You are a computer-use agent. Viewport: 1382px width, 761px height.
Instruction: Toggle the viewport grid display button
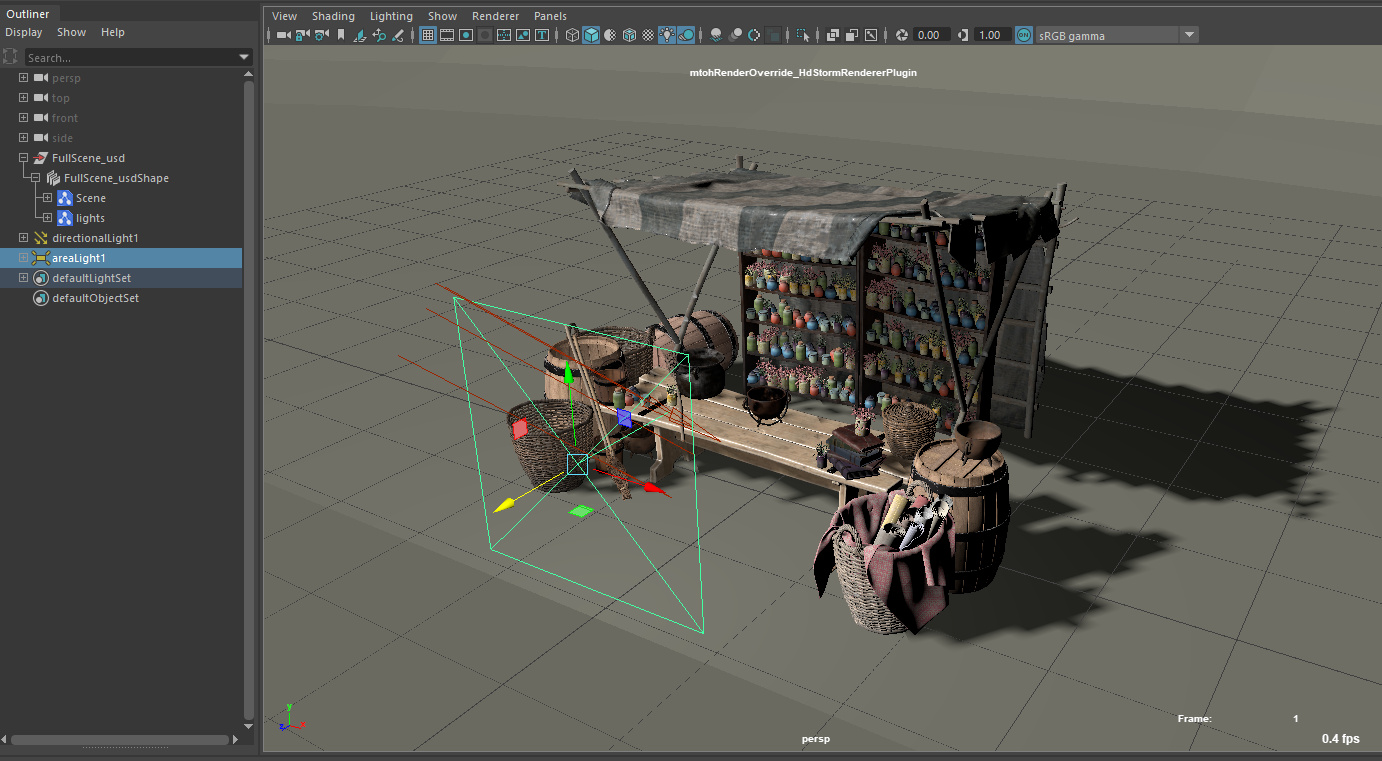click(428, 35)
